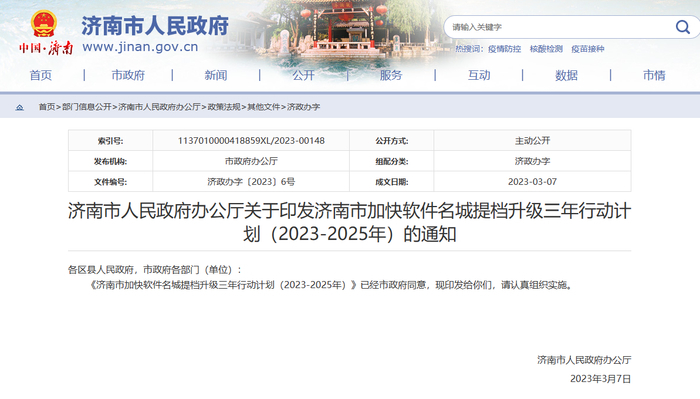Click the search magnifier icon
The image size is (700, 399).
coord(683,27)
